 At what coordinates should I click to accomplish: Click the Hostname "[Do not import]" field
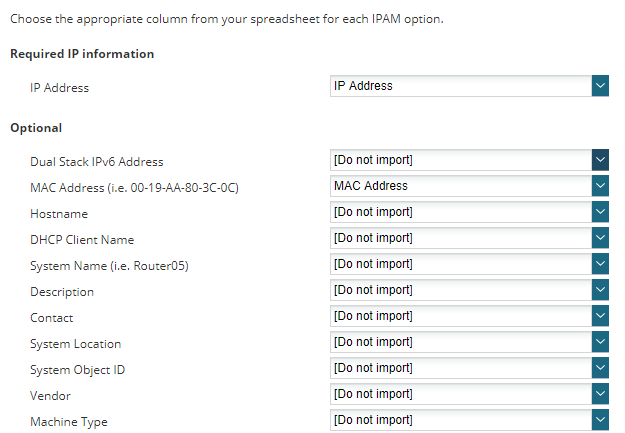(460, 212)
